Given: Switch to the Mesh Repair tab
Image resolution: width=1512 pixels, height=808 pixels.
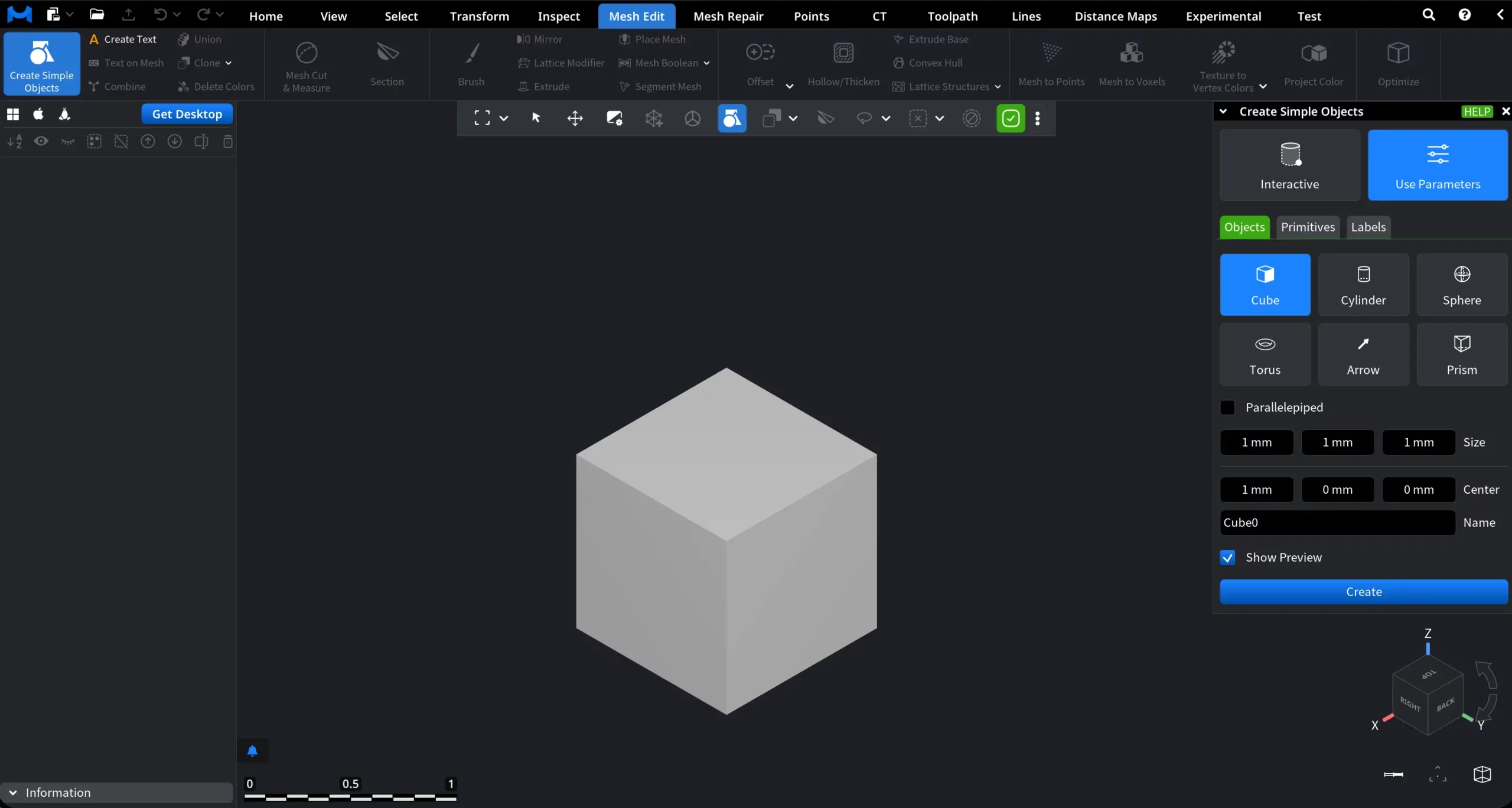Looking at the screenshot, I should [728, 16].
